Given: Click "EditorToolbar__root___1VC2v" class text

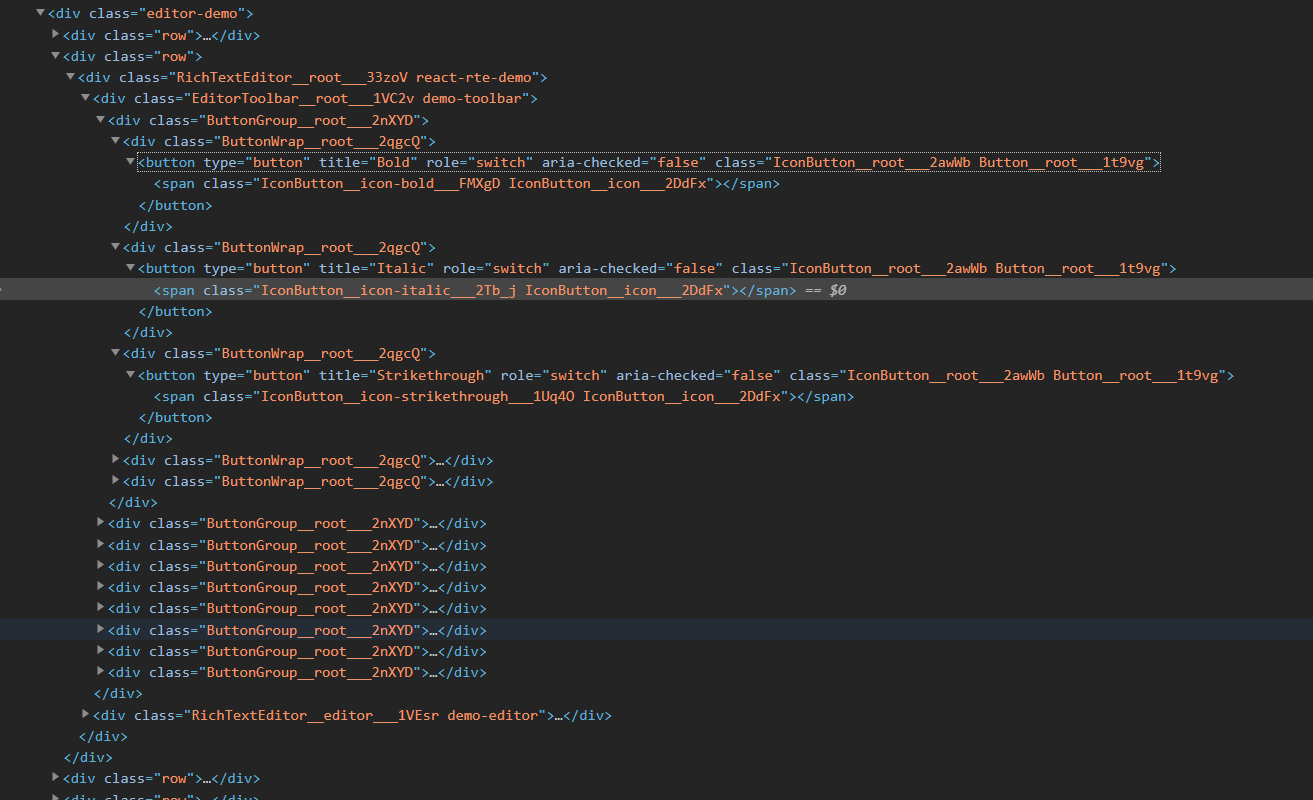Looking at the screenshot, I should pyautogui.click(x=303, y=98).
